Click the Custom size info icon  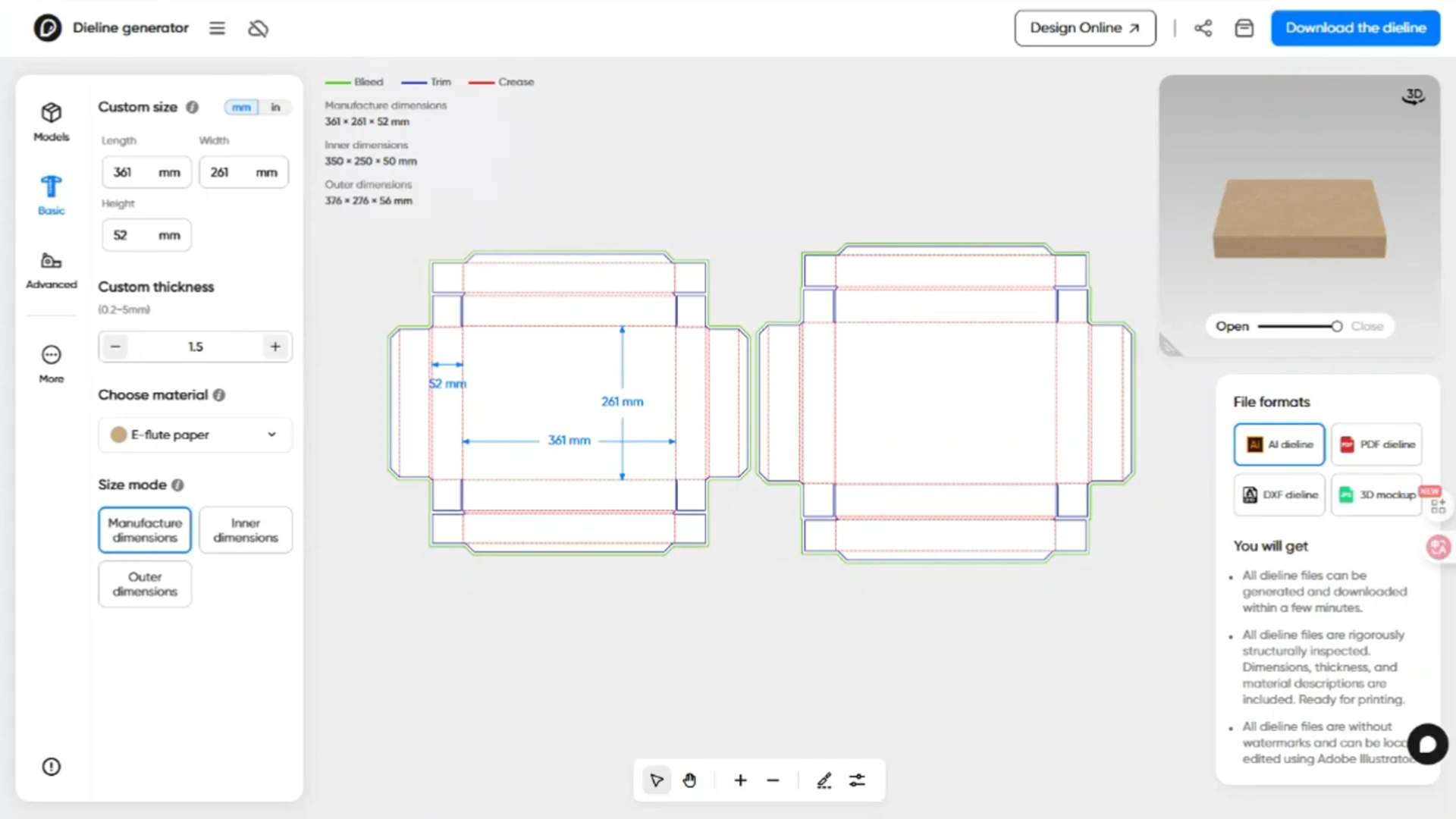[x=193, y=107]
